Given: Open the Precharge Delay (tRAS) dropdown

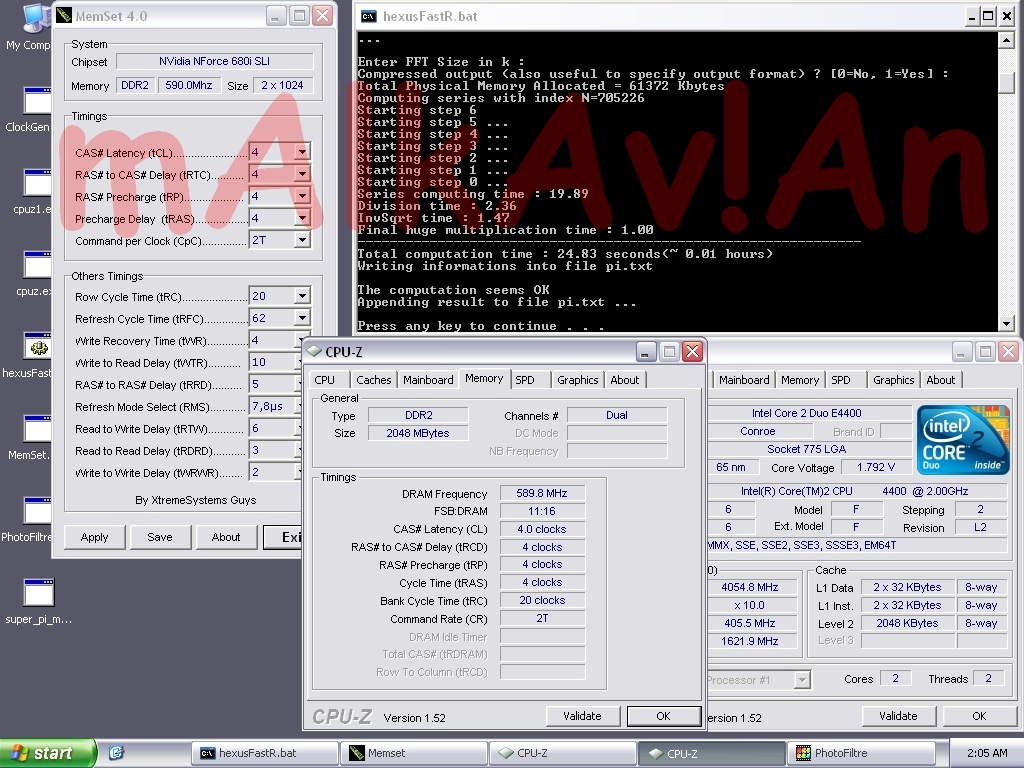Looking at the screenshot, I should pyautogui.click(x=302, y=218).
